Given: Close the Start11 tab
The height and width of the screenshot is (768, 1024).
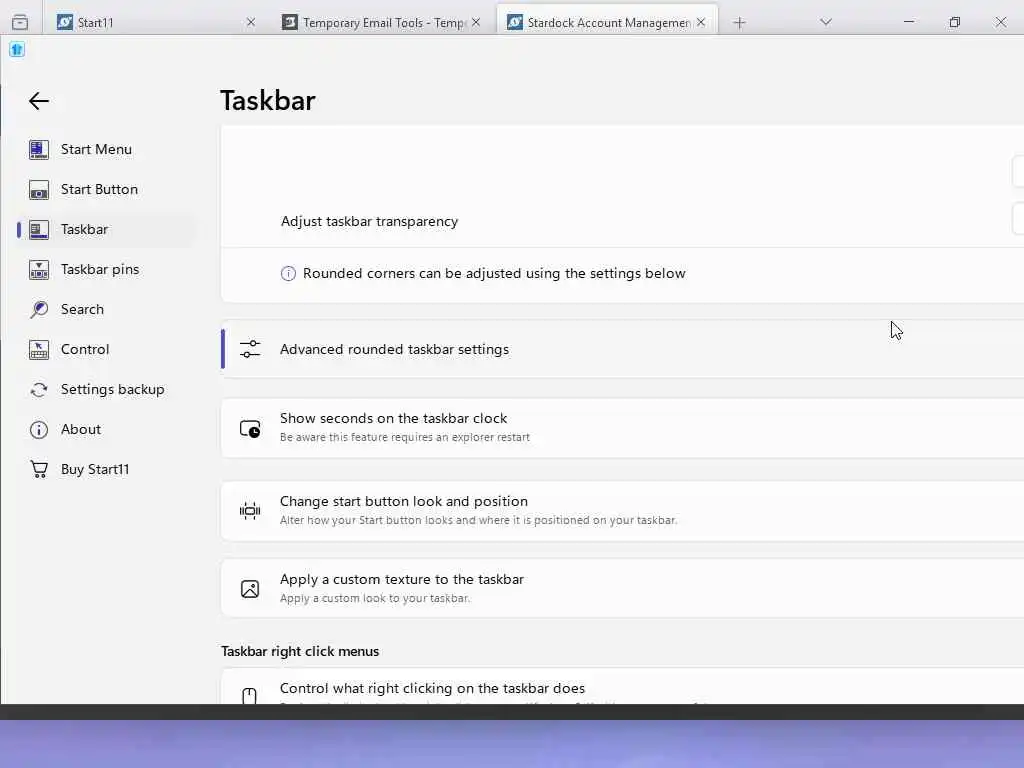Looking at the screenshot, I should point(251,22).
